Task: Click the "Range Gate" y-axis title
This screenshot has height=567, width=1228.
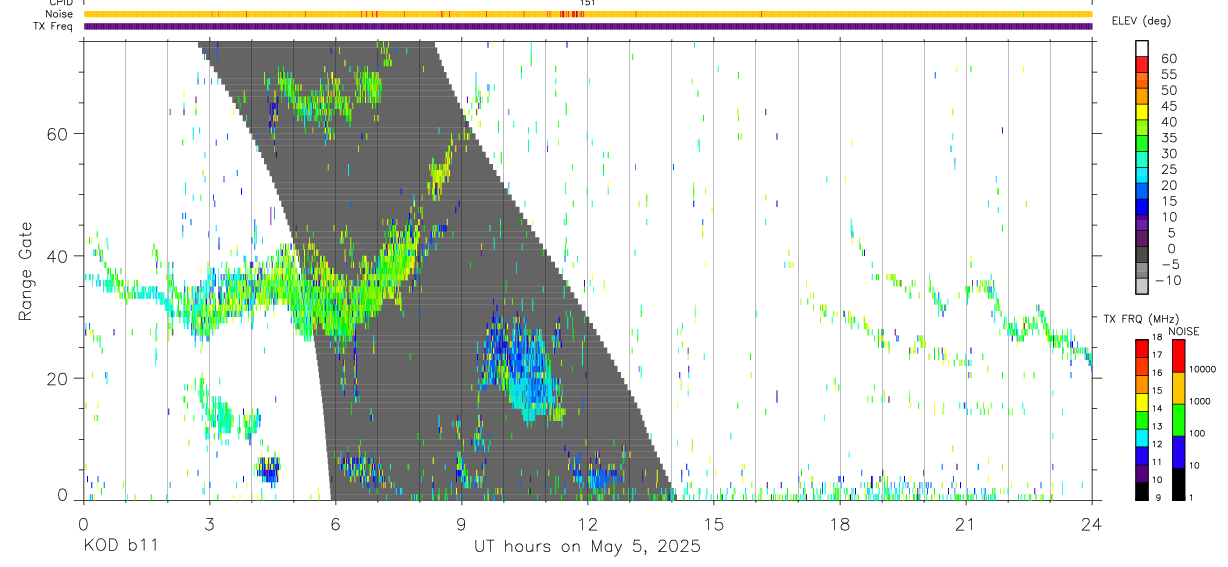Action: (26, 271)
